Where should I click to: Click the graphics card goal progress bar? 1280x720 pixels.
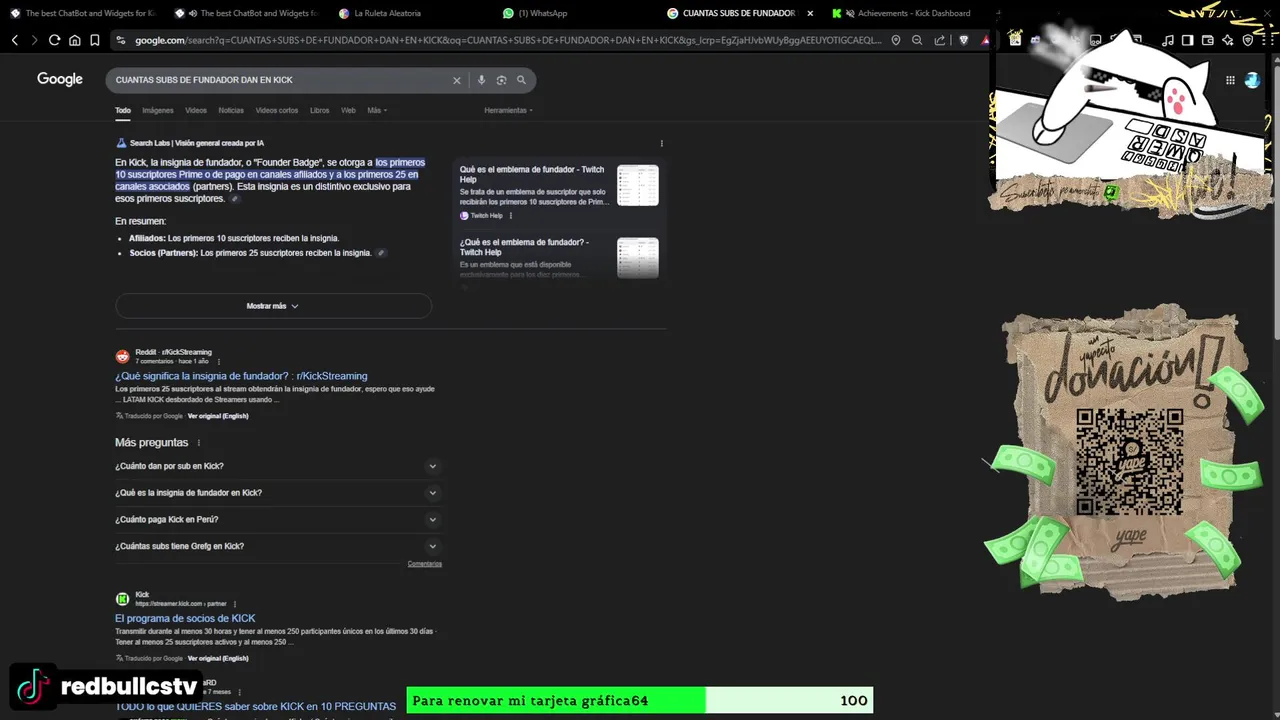pyautogui.click(x=640, y=700)
